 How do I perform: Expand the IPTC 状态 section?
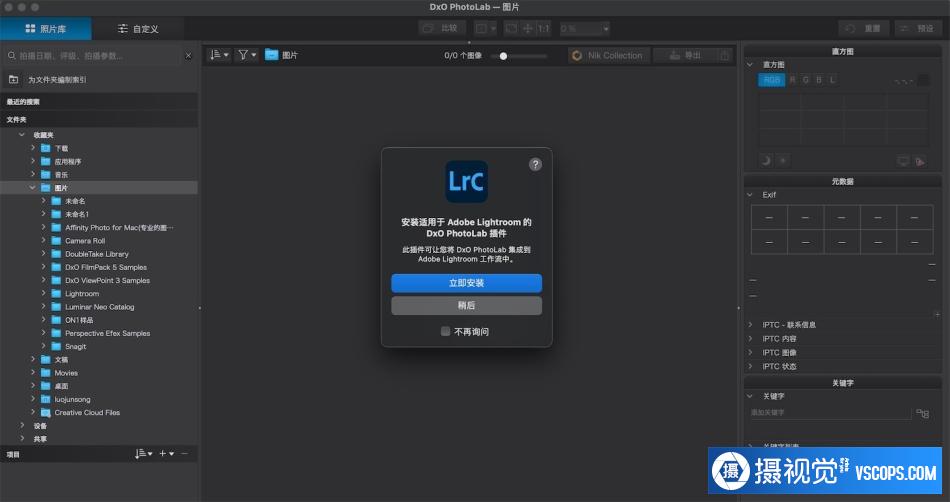(750, 366)
